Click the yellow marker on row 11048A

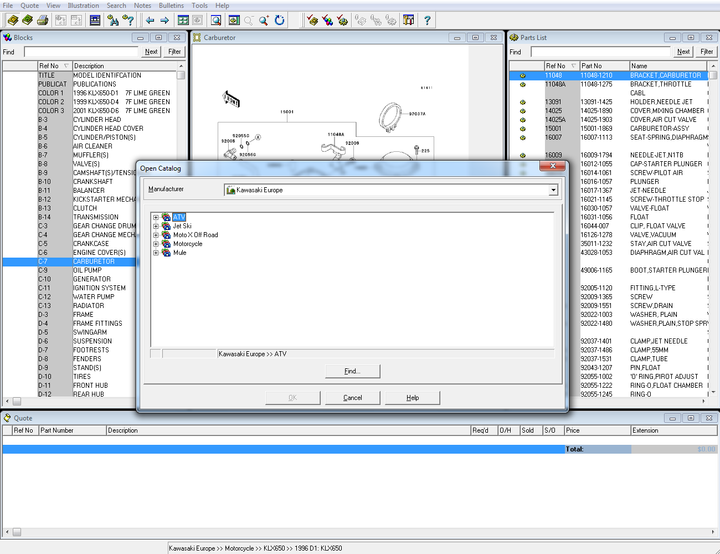(x=523, y=85)
